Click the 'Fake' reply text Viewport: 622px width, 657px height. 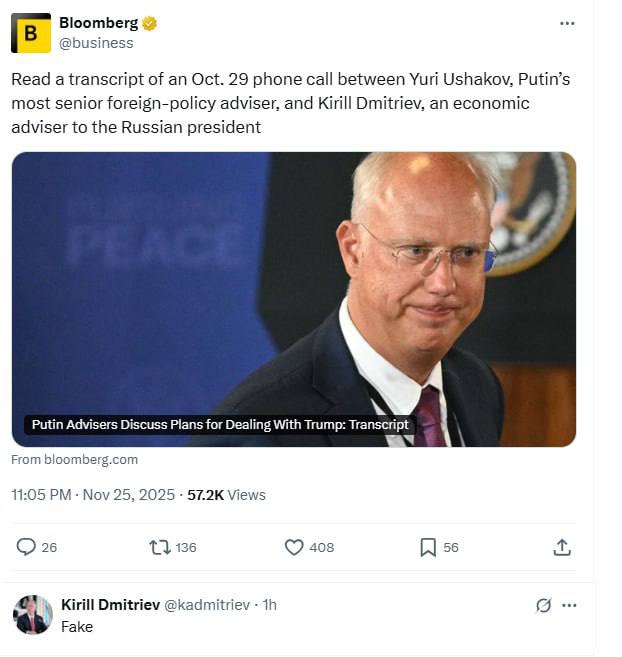coord(77,627)
